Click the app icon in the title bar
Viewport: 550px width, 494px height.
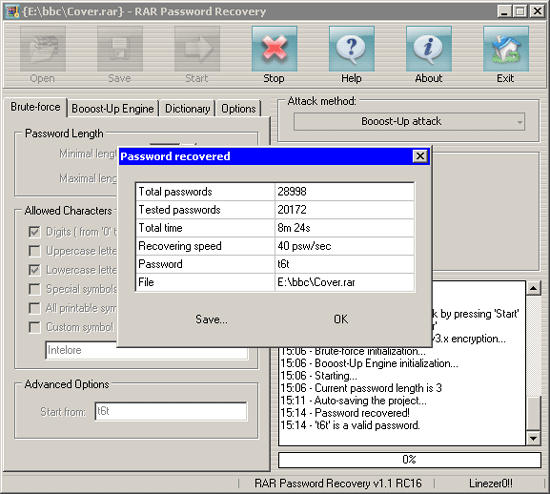point(12,12)
